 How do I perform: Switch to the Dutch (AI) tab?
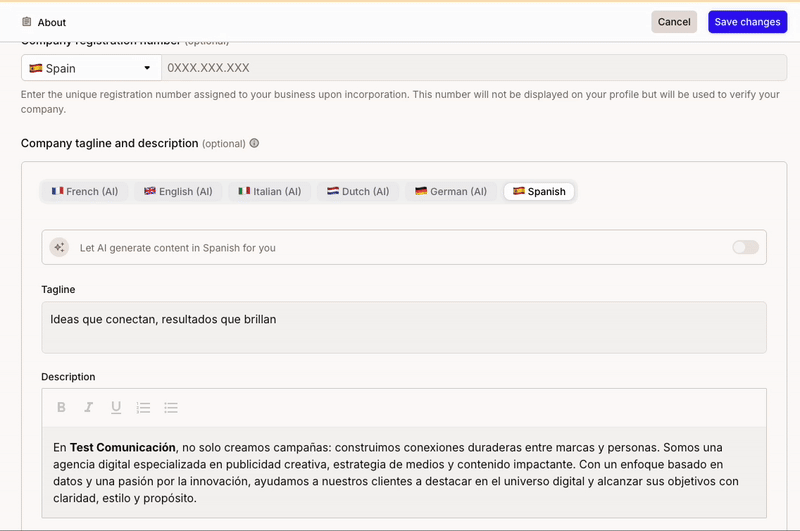click(358, 191)
